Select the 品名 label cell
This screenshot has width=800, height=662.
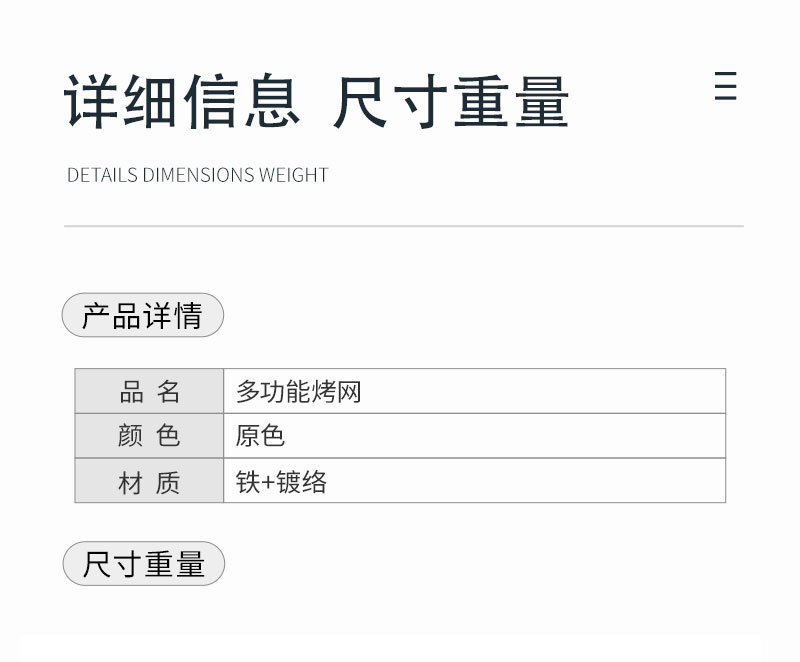point(149,391)
